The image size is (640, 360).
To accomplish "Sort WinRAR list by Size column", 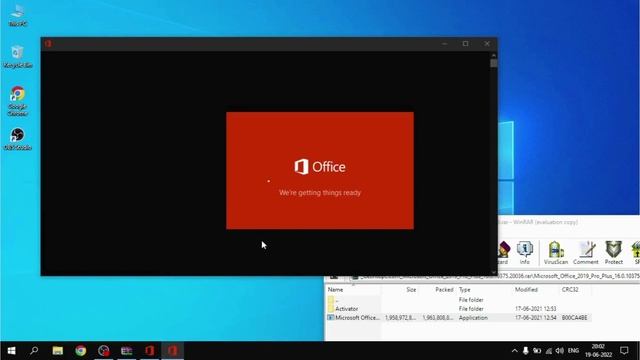I will click(400, 290).
